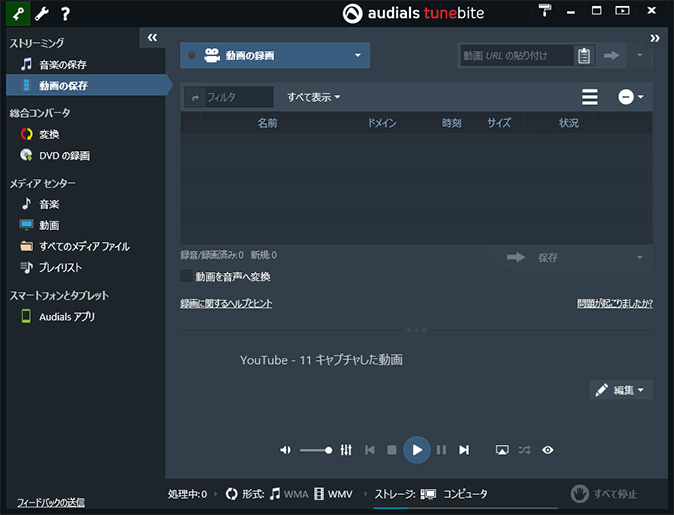674x515 pixels.
Task: Pause playback
Action: pos(441,450)
